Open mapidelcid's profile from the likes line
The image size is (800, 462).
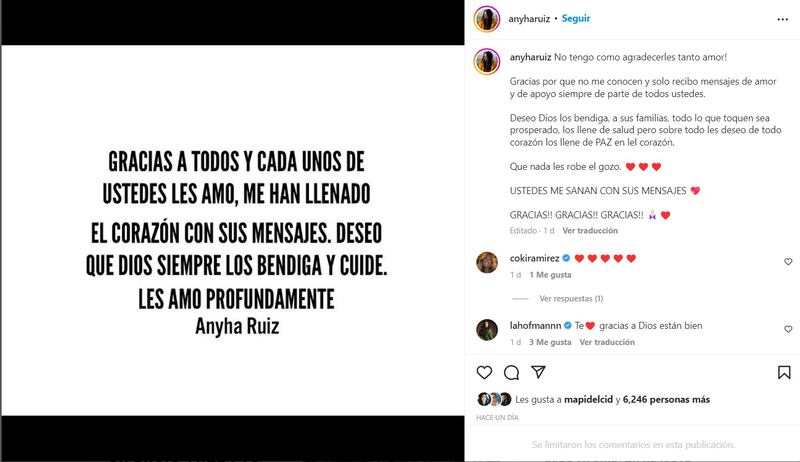[x=588, y=400]
